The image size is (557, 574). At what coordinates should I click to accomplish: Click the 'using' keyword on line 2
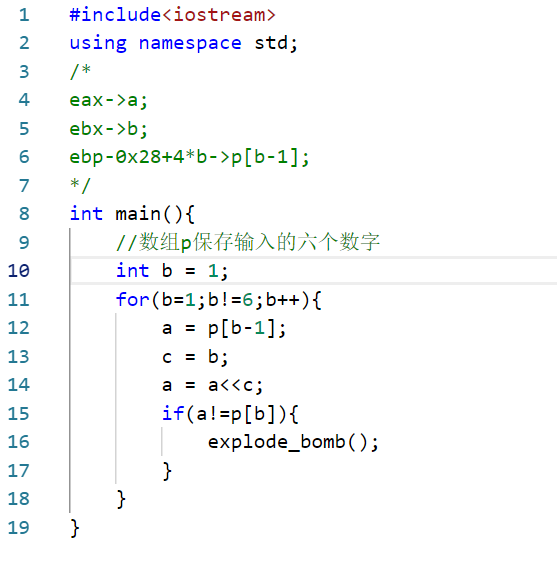pos(98,44)
